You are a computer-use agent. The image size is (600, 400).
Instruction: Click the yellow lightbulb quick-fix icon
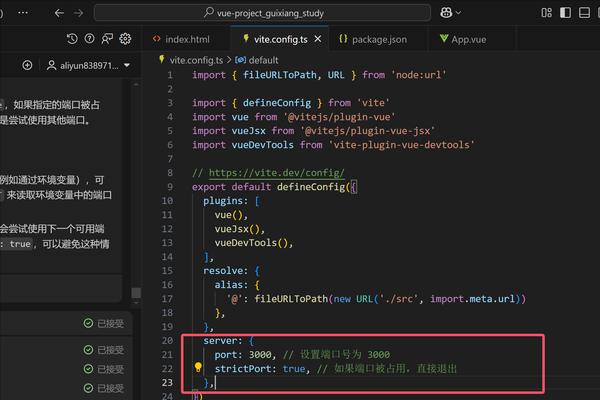coord(198,368)
